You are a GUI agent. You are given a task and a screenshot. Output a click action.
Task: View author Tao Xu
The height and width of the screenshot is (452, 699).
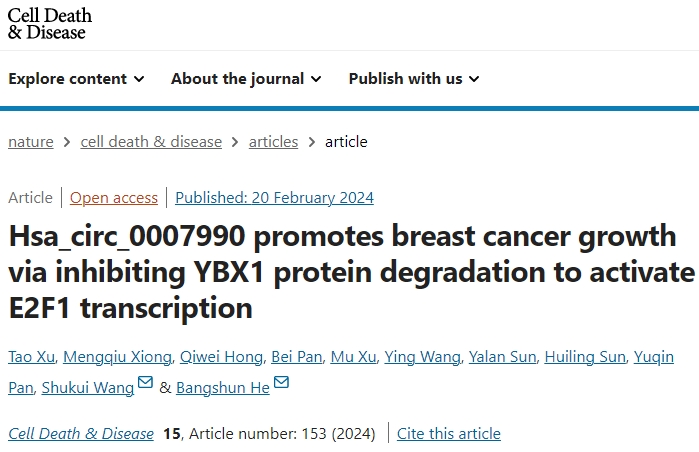[x=32, y=357]
